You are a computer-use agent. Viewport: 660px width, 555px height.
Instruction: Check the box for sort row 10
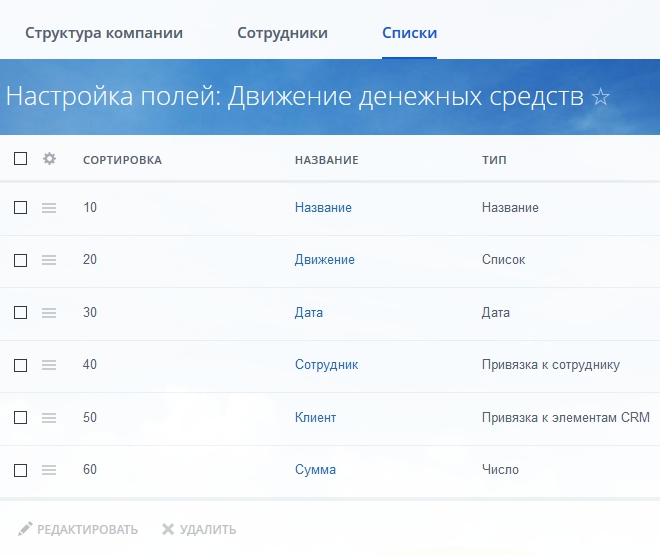pyautogui.click(x=20, y=208)
